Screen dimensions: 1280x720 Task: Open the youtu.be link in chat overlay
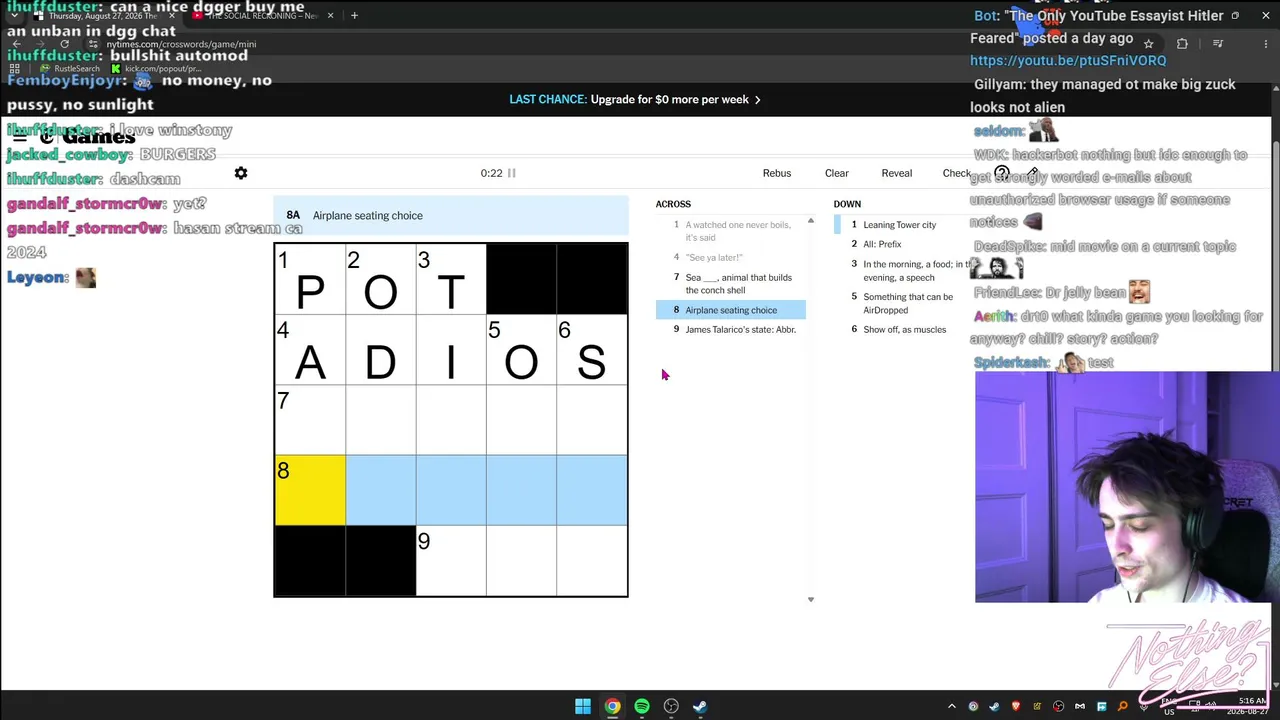(1068, 61)
